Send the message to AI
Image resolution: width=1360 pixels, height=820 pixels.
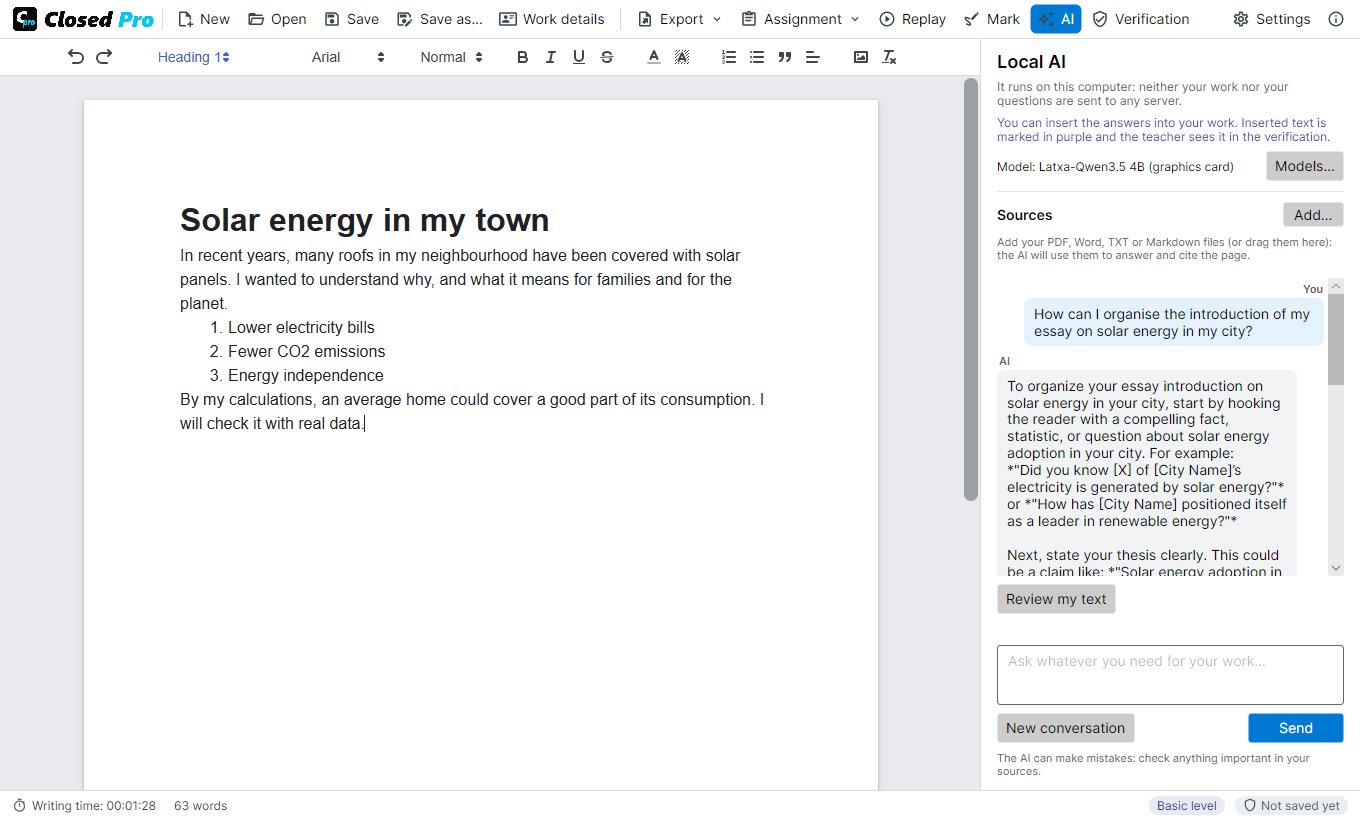(1295, 728)
